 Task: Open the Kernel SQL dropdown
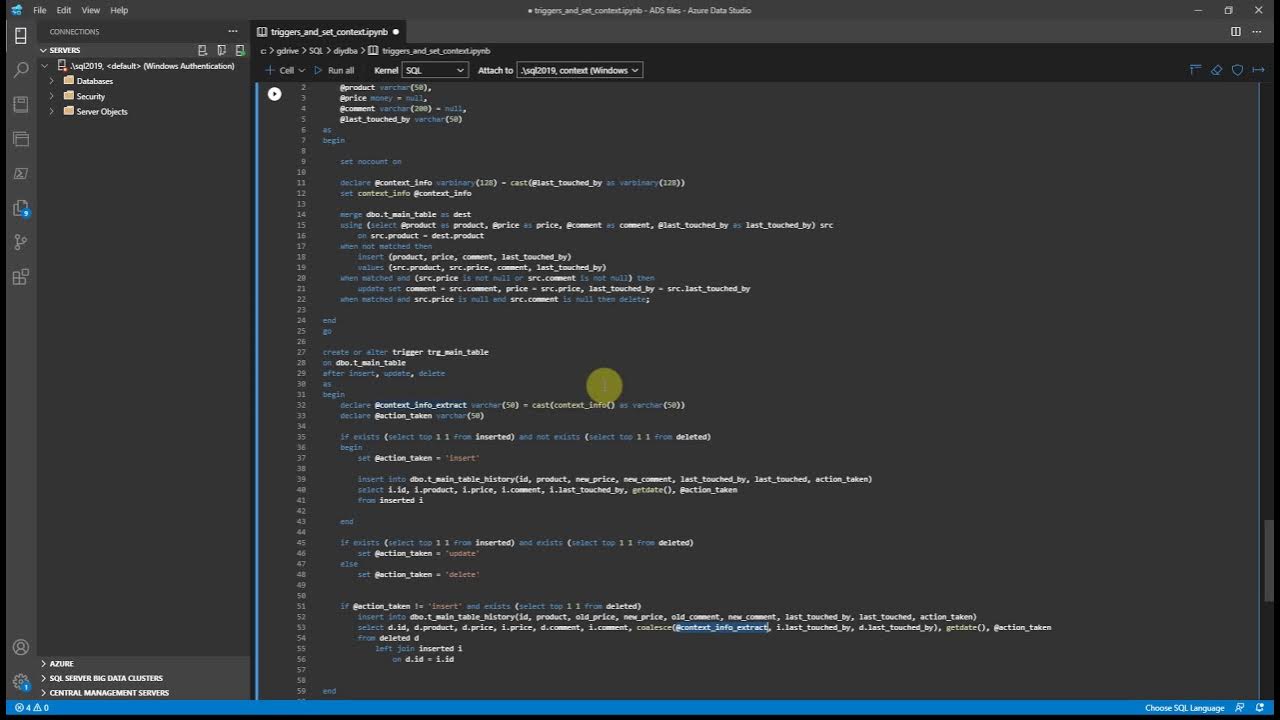click(434, 70)
